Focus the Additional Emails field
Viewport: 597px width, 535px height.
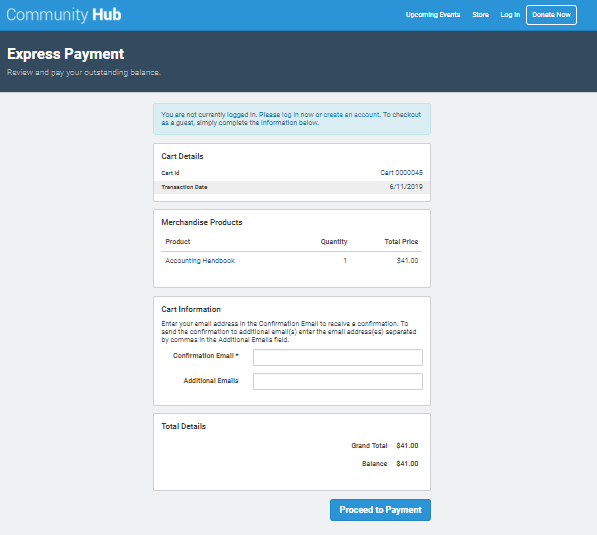(338, 382)
